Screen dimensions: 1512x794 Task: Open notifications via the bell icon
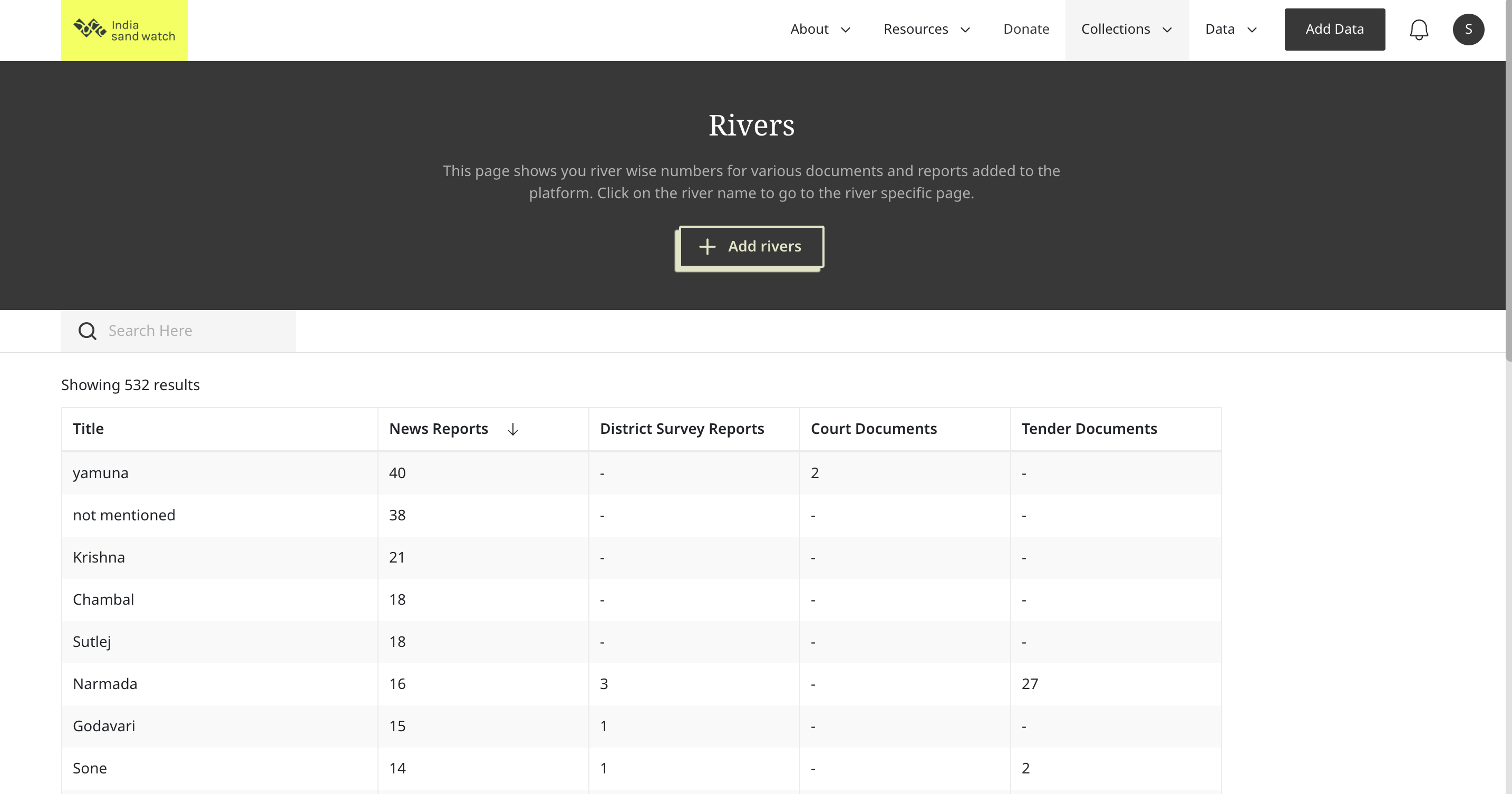[x=1419, y=30]
